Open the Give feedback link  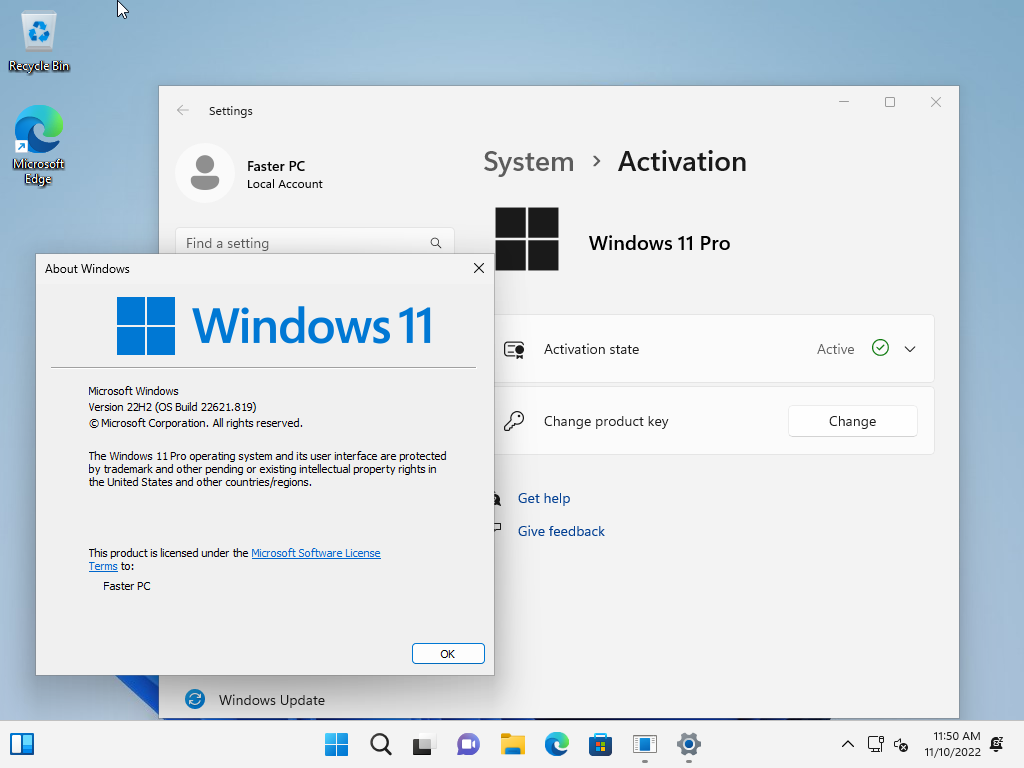coord(561,531)
